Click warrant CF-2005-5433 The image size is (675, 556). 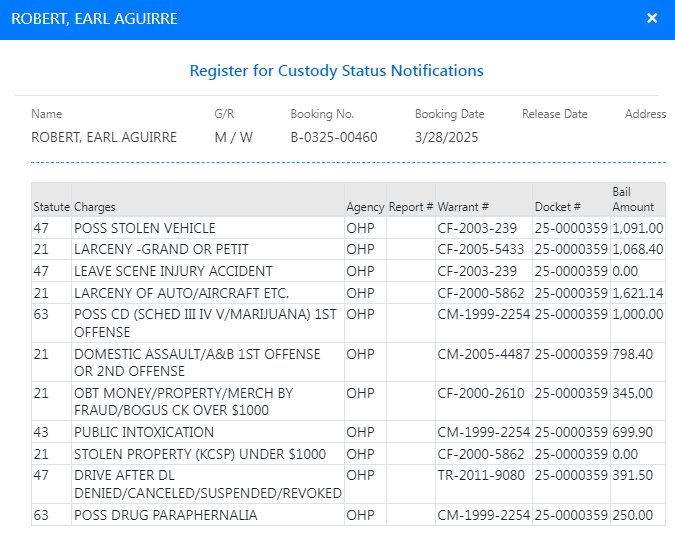pyautogui.click(x=480, y=249)
